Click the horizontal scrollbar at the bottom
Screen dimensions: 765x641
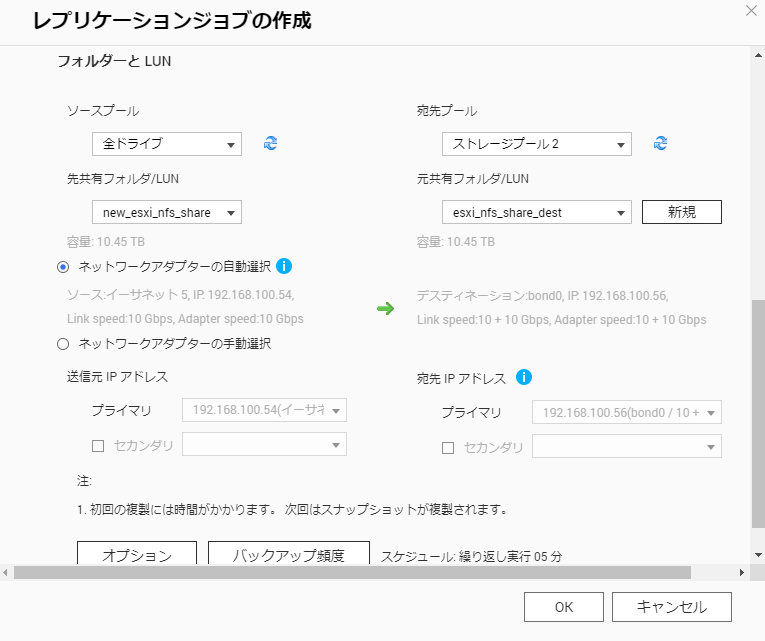350,573
